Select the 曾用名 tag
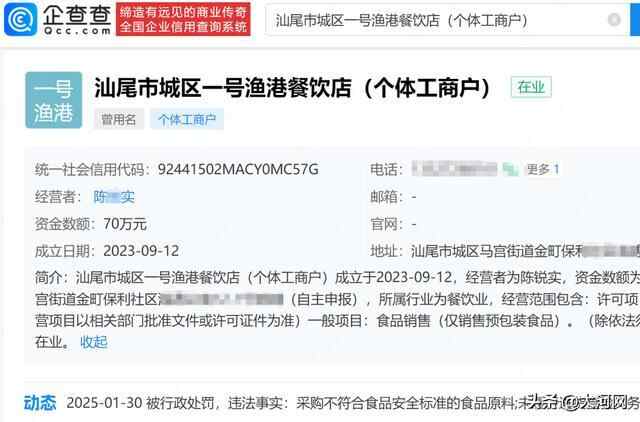The width and height of the screenshot is (640, 422). click(x=119, y=120)
